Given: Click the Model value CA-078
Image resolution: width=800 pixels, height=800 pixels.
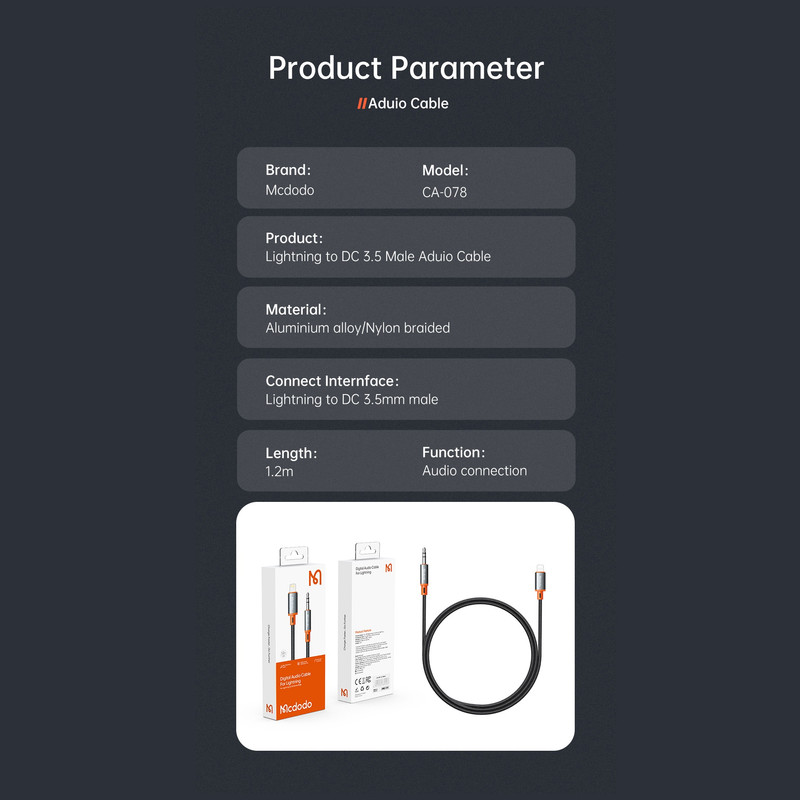Looking at the screenshot, I should (445, 192).
